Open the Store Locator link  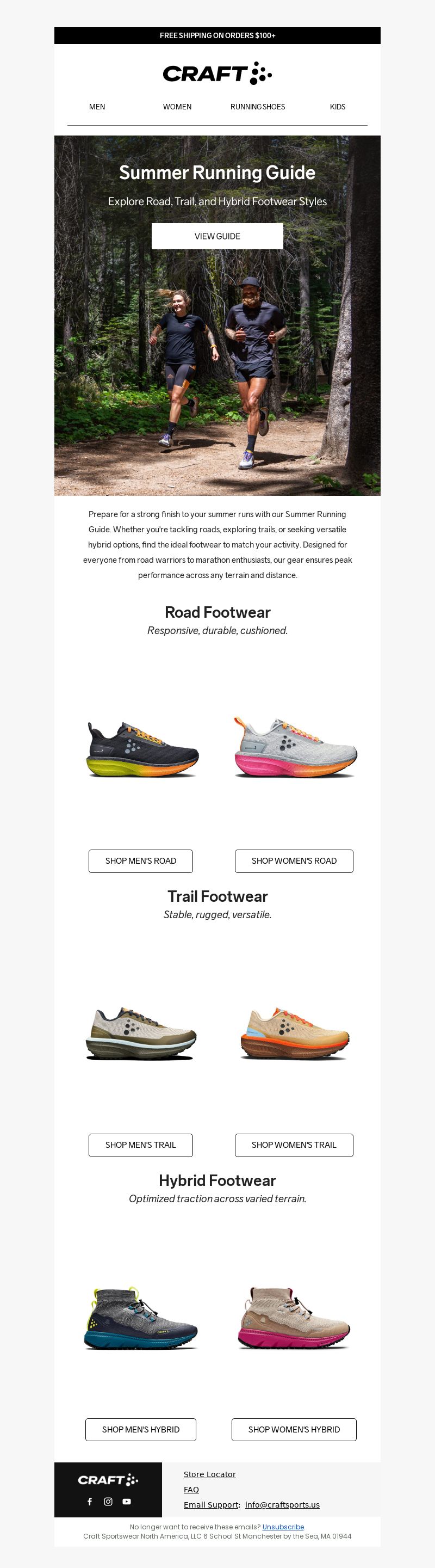(x=209, y=1474)
